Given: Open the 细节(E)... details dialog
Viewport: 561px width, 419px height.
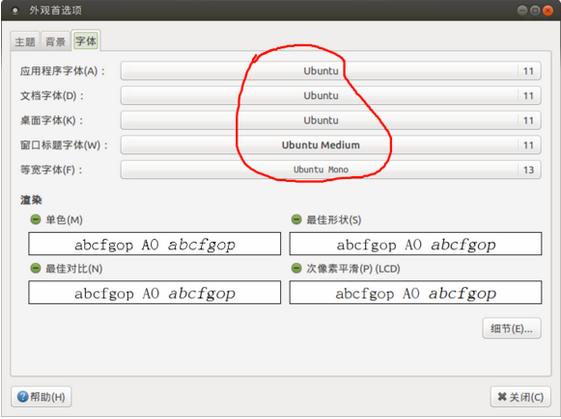Looking at the screenshot, I should tap(512, 328).
